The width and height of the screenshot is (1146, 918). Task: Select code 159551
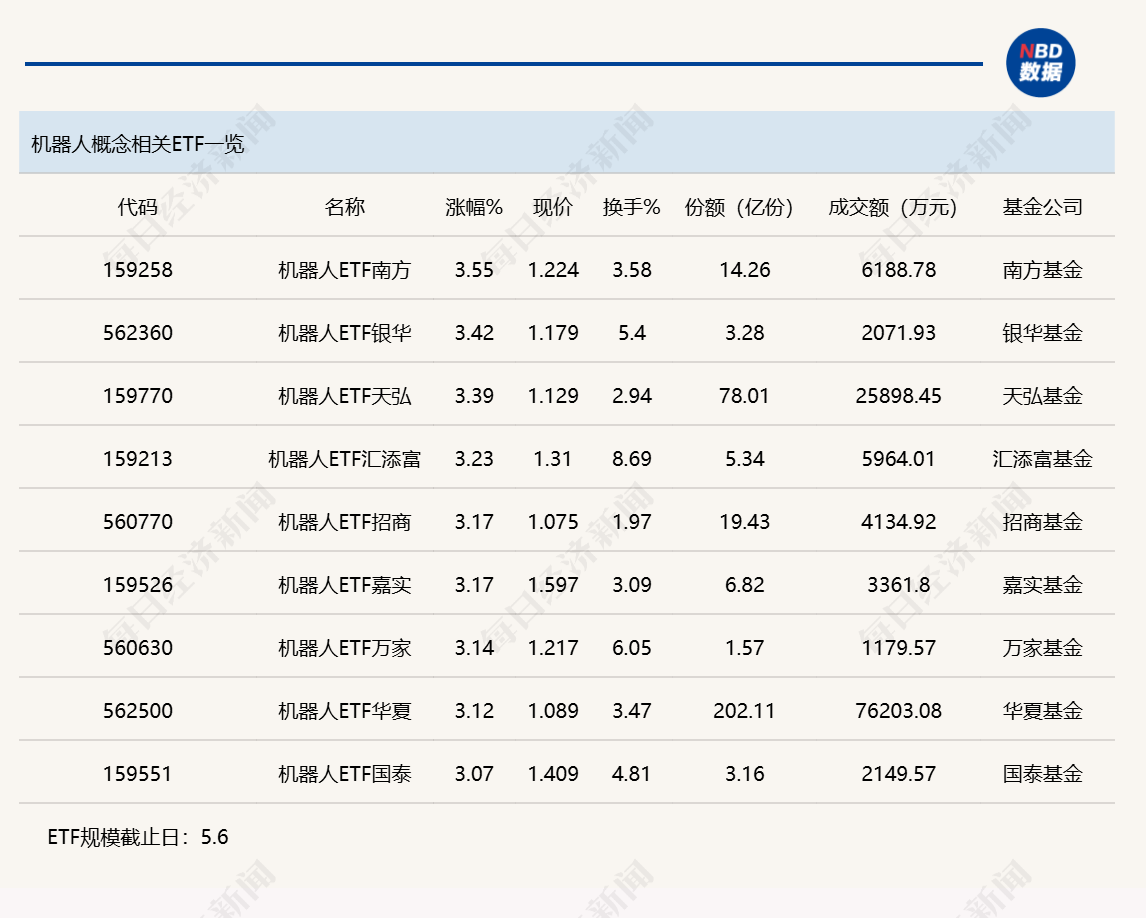click(x=137, y=773)
